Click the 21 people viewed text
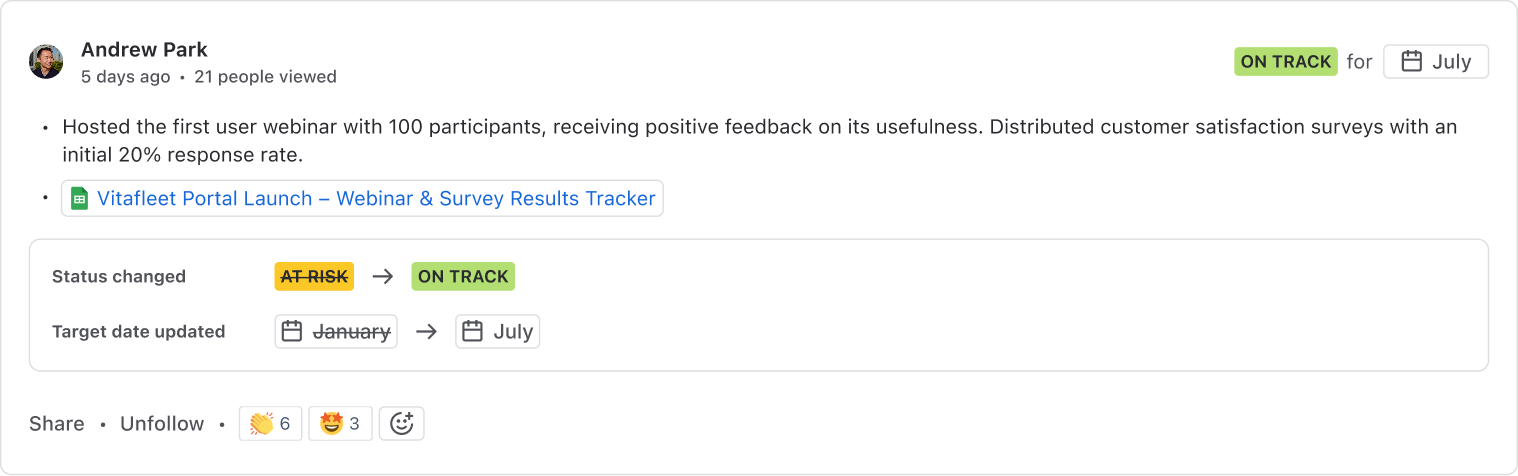The height and width of the screenshot is (476, 1518). coord(265,77)
